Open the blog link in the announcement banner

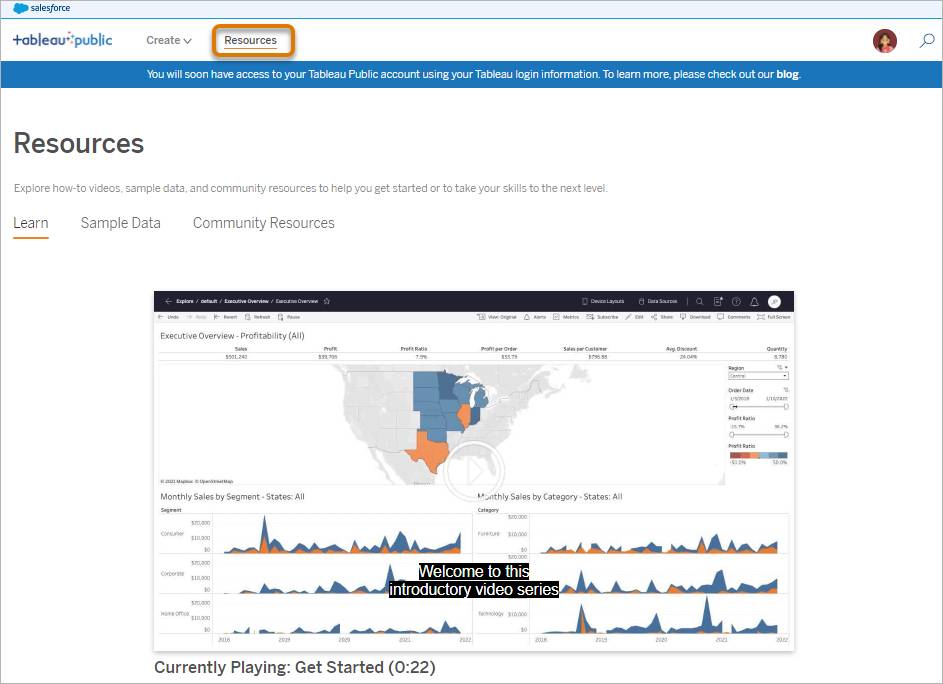pos(788,74)
